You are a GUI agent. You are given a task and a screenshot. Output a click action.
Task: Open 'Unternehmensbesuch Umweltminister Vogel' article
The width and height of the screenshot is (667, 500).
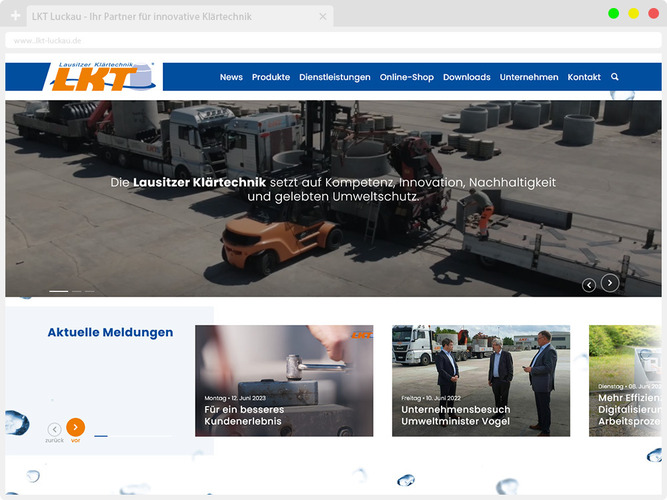click(x=480, y=381)
